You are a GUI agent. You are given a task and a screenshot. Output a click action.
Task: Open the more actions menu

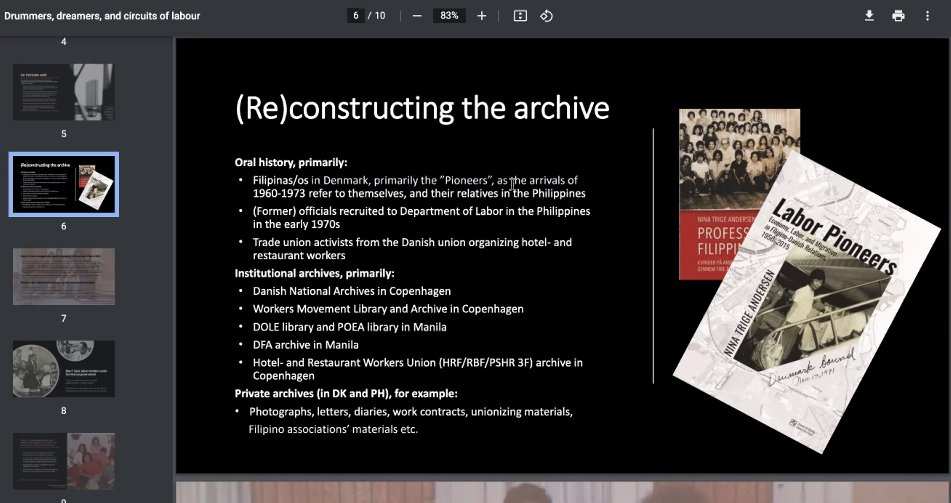point(927,16)
